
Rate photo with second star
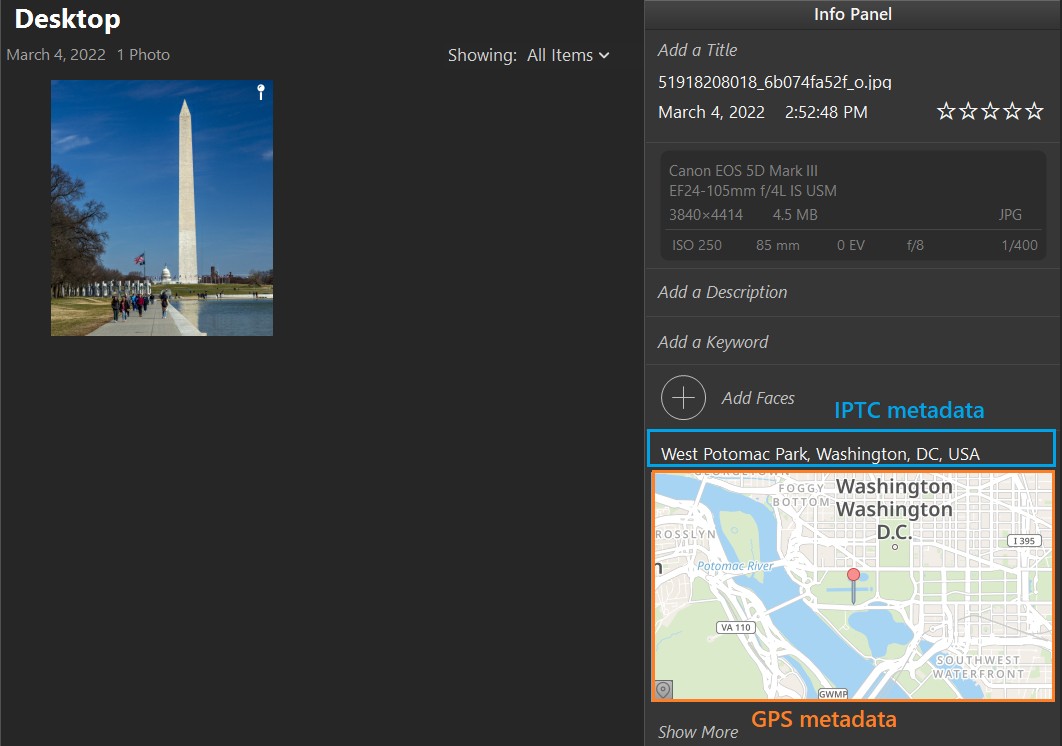click(969, 111)
